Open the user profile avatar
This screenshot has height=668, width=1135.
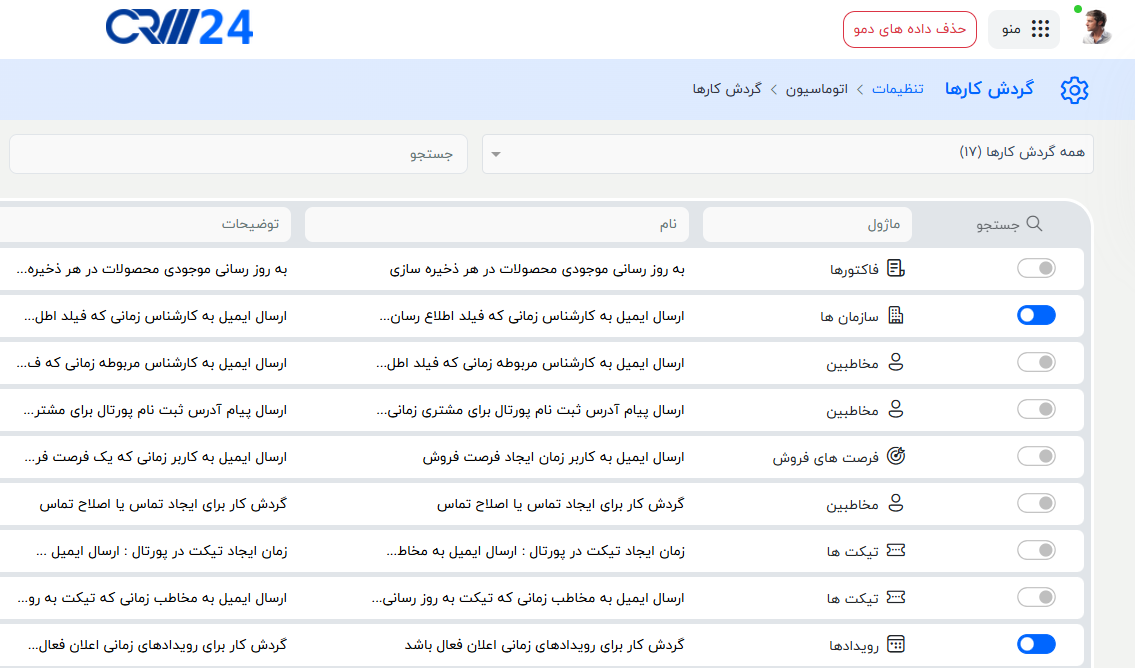click(1096, 28)
